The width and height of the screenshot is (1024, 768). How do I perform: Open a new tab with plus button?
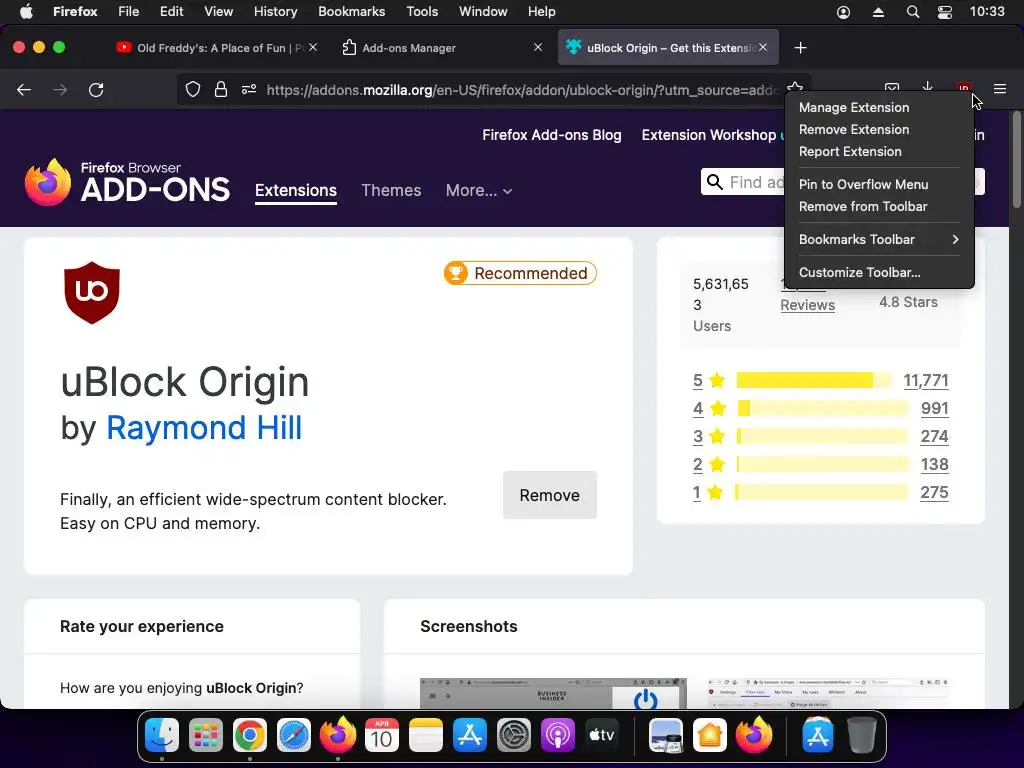point(801,48)
